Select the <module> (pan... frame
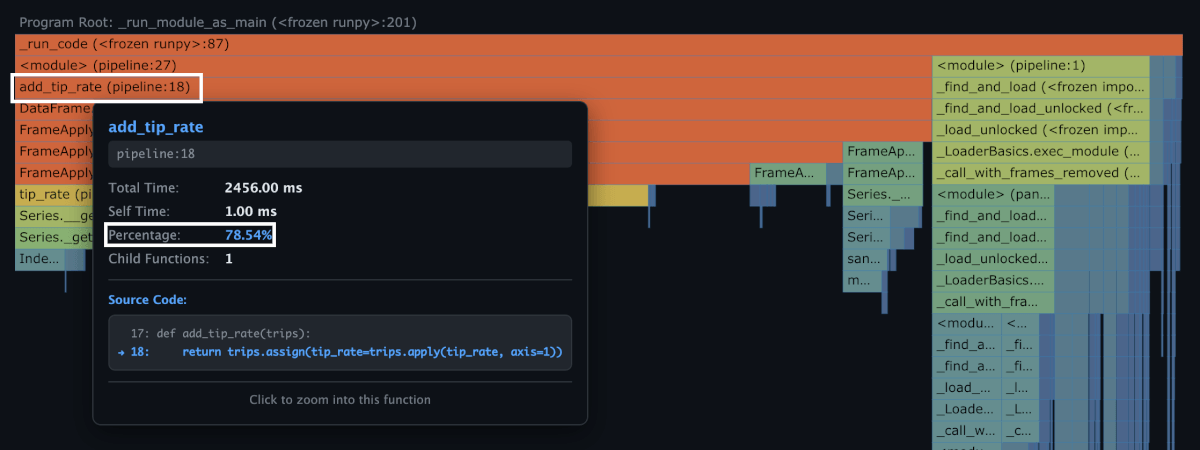 click(993, 195)
